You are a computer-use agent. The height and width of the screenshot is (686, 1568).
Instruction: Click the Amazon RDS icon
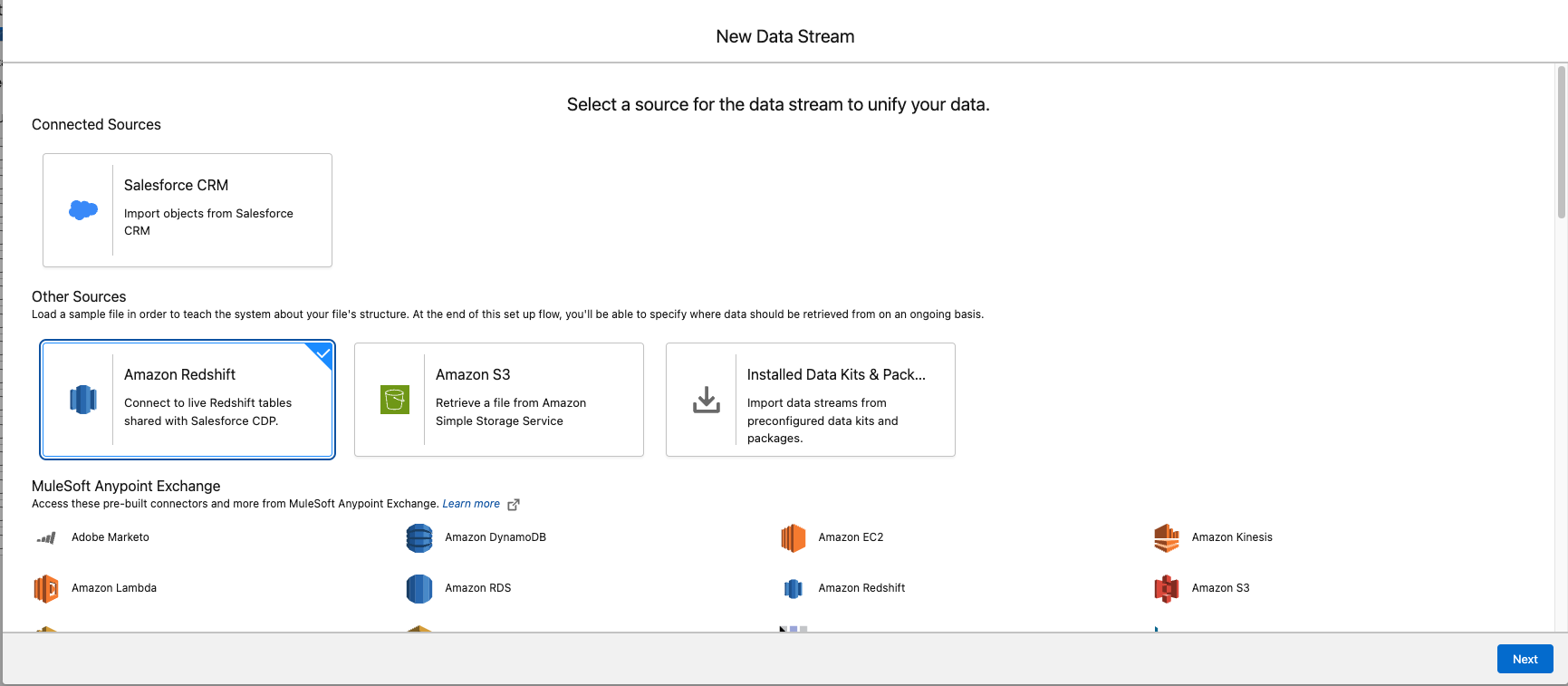pos(419,589)
